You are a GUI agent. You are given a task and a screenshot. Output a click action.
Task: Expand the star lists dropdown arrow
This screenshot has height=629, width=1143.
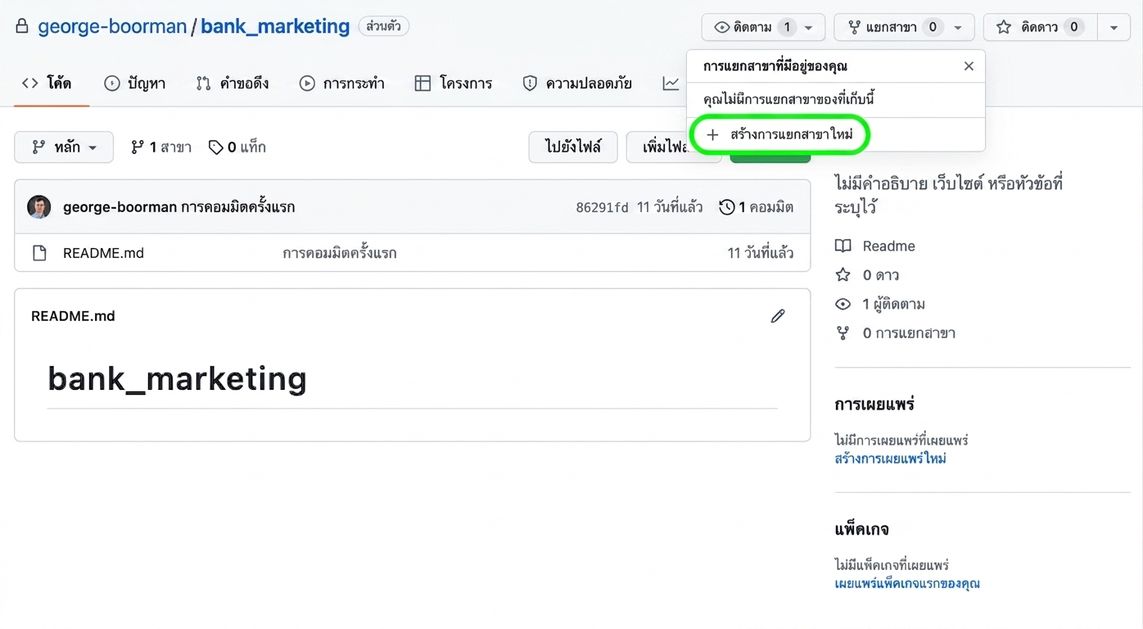point(1114,27)
